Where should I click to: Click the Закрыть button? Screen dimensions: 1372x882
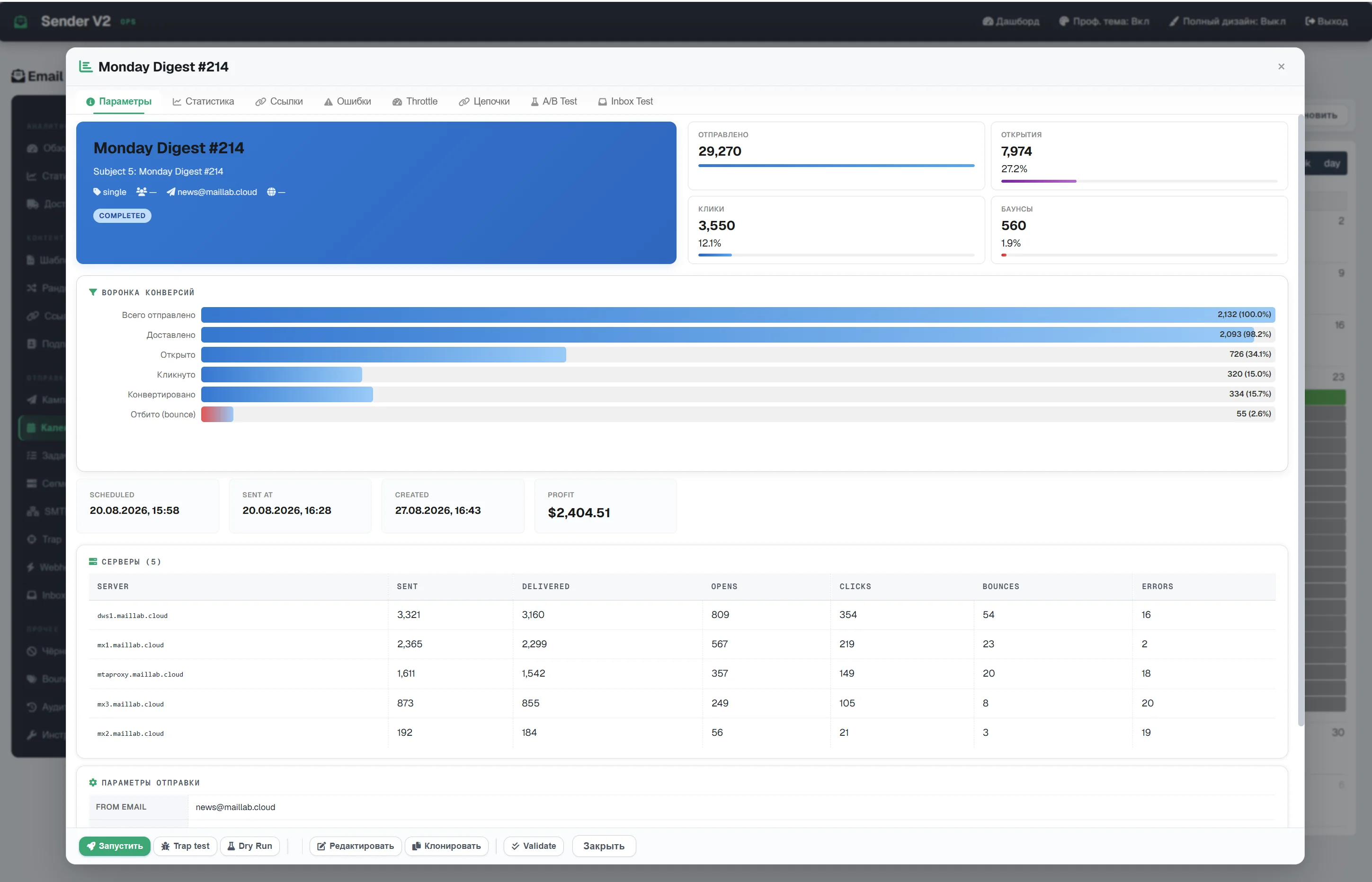[x=604, y=846]
